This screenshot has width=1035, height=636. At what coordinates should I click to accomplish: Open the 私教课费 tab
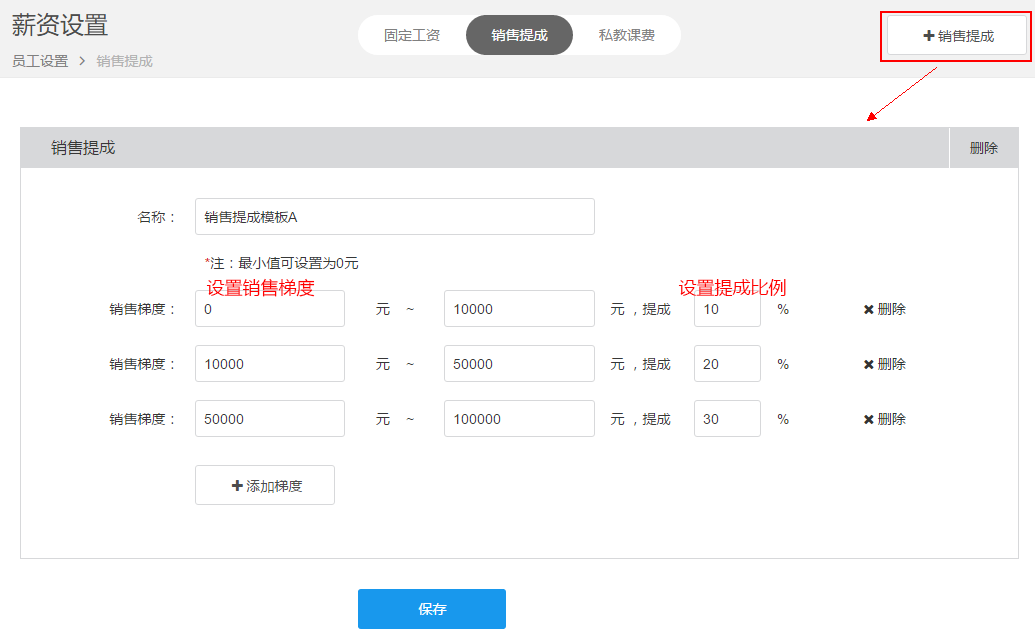pos(627,35)
